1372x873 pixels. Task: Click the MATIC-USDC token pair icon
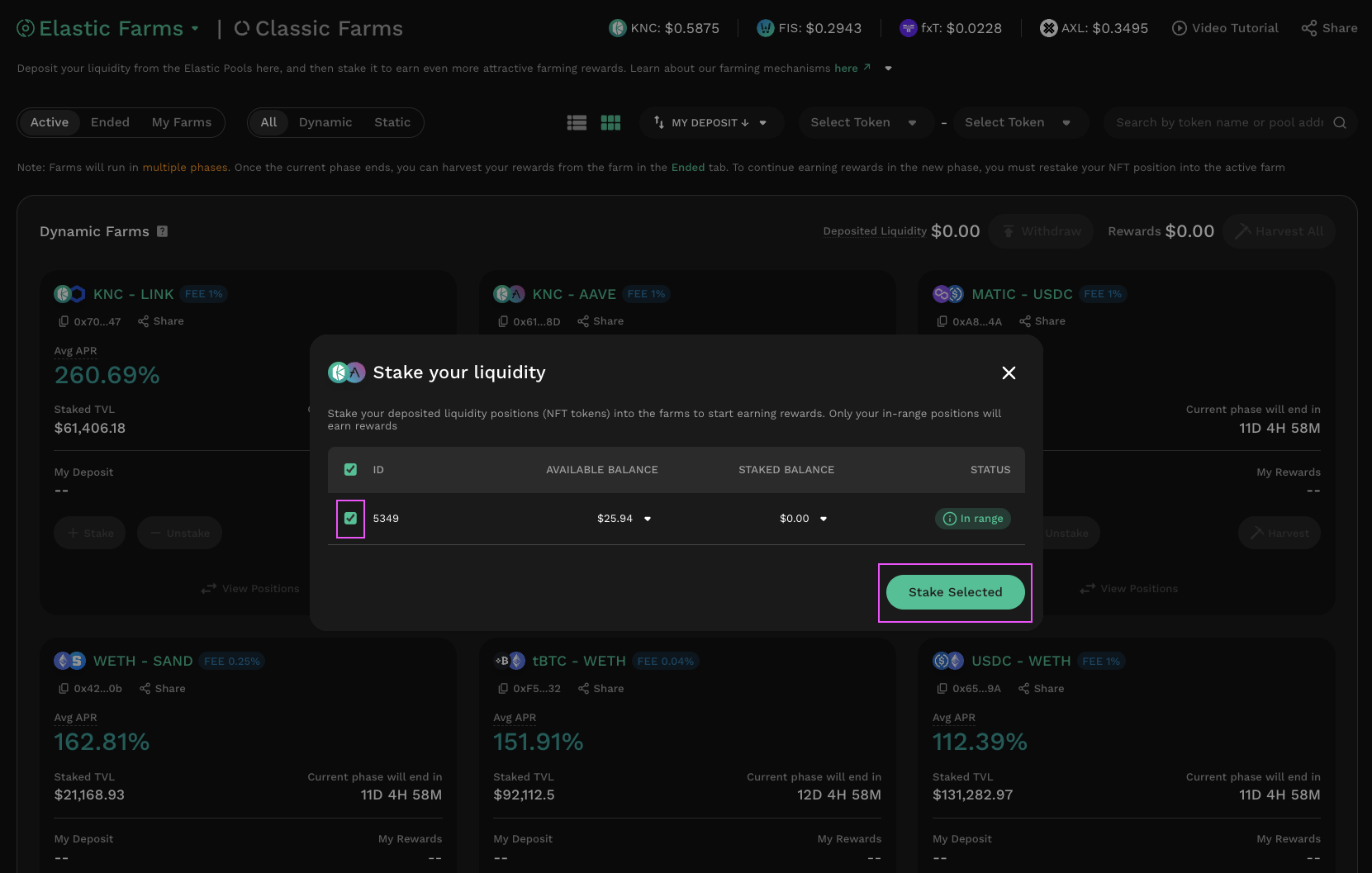(x=948, y=294)
